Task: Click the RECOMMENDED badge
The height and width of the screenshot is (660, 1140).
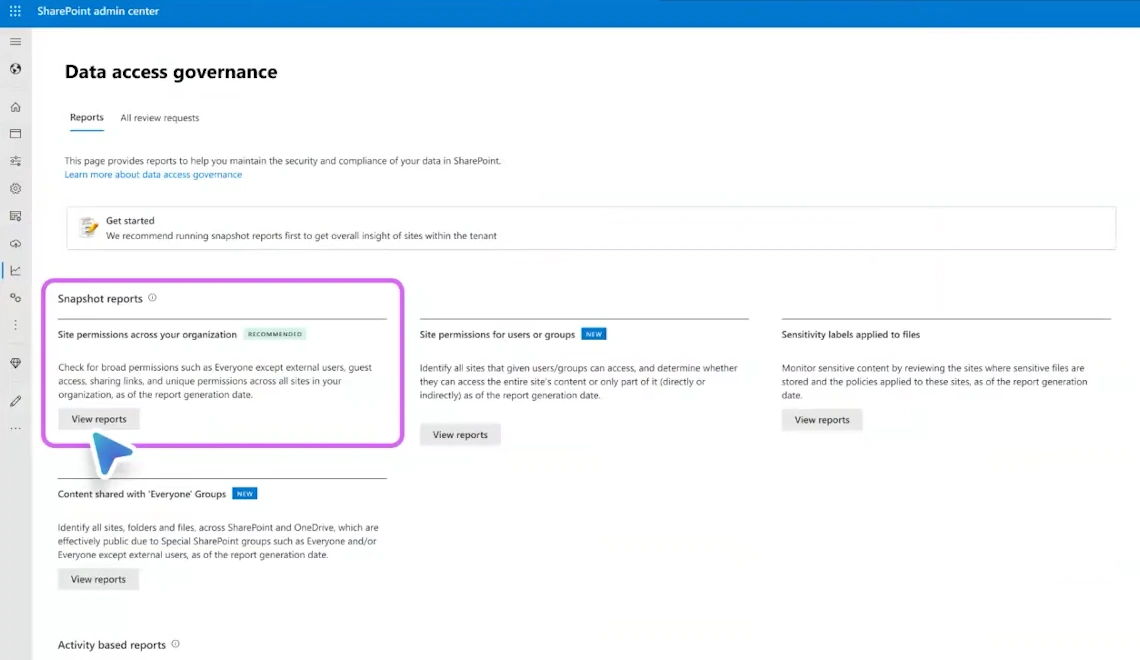Action: [275, 334]
